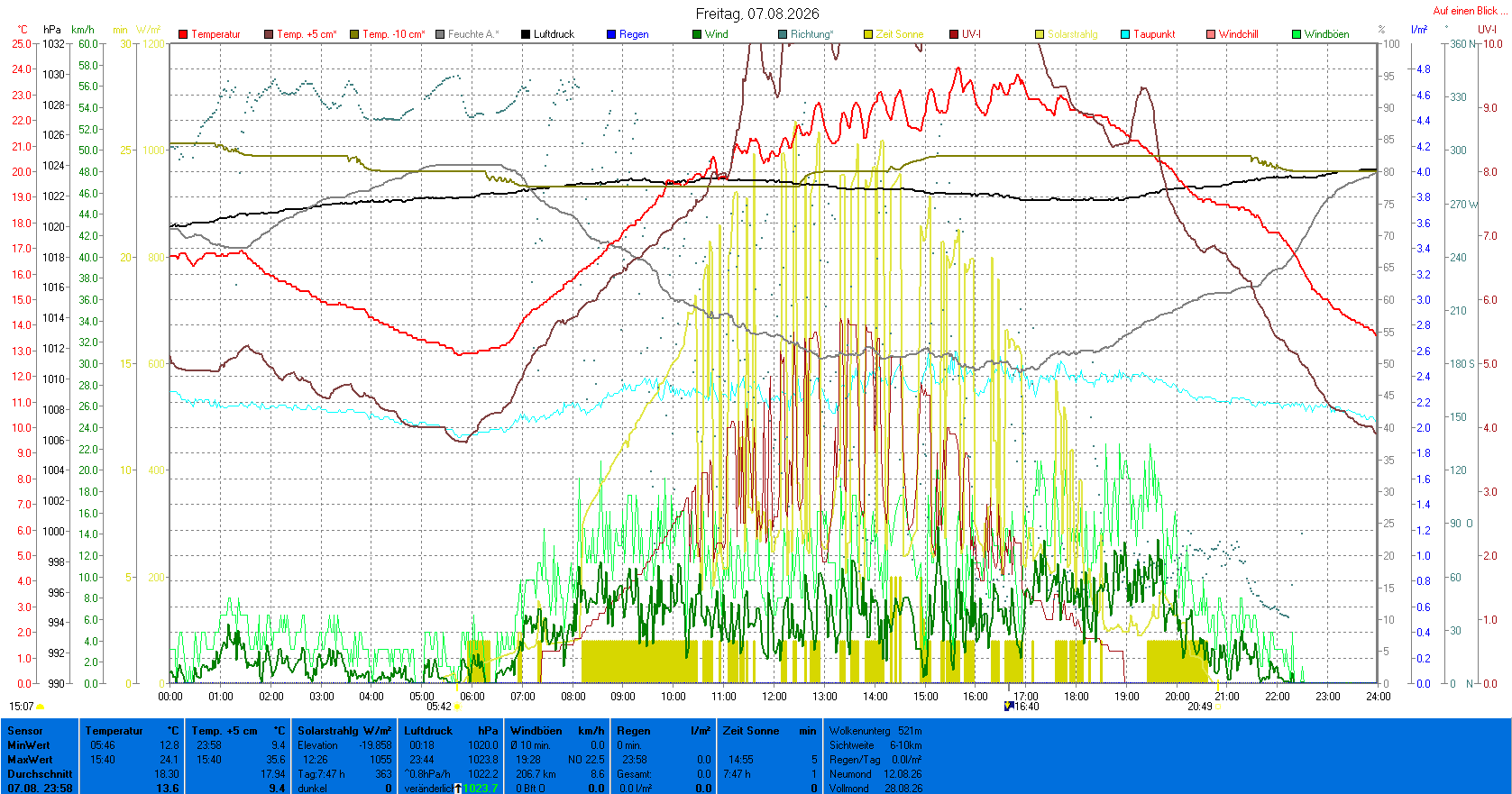Click the 'dunkel' status text
The height and width of the screenshot is (794, 1512).
pos(312,789)
